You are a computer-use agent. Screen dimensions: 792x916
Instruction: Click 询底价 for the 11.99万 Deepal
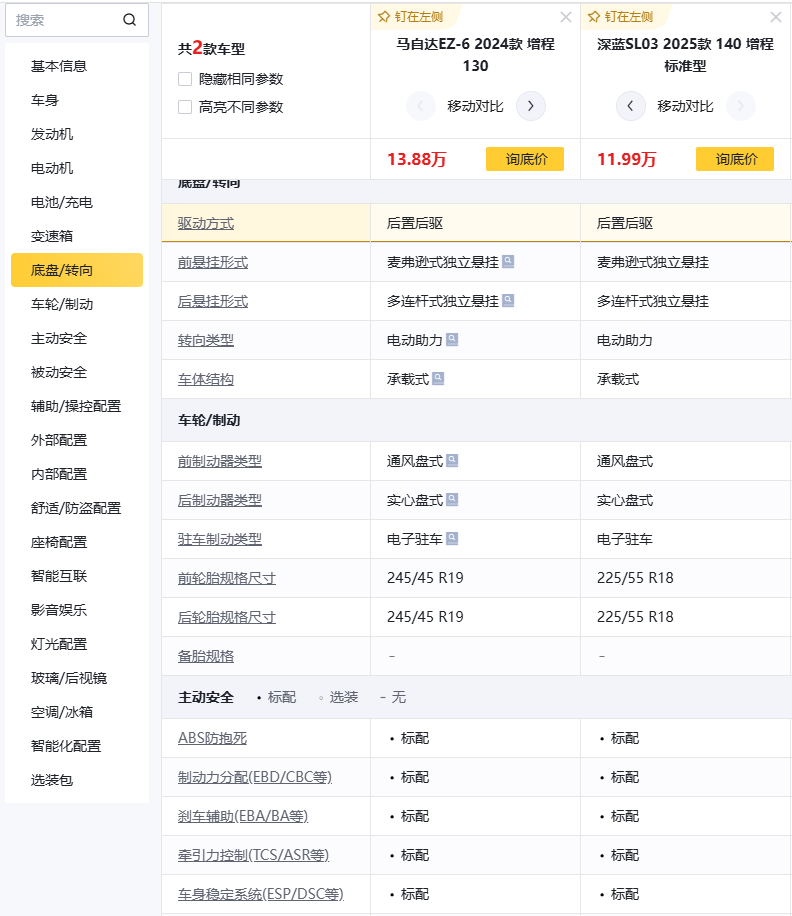735,159
